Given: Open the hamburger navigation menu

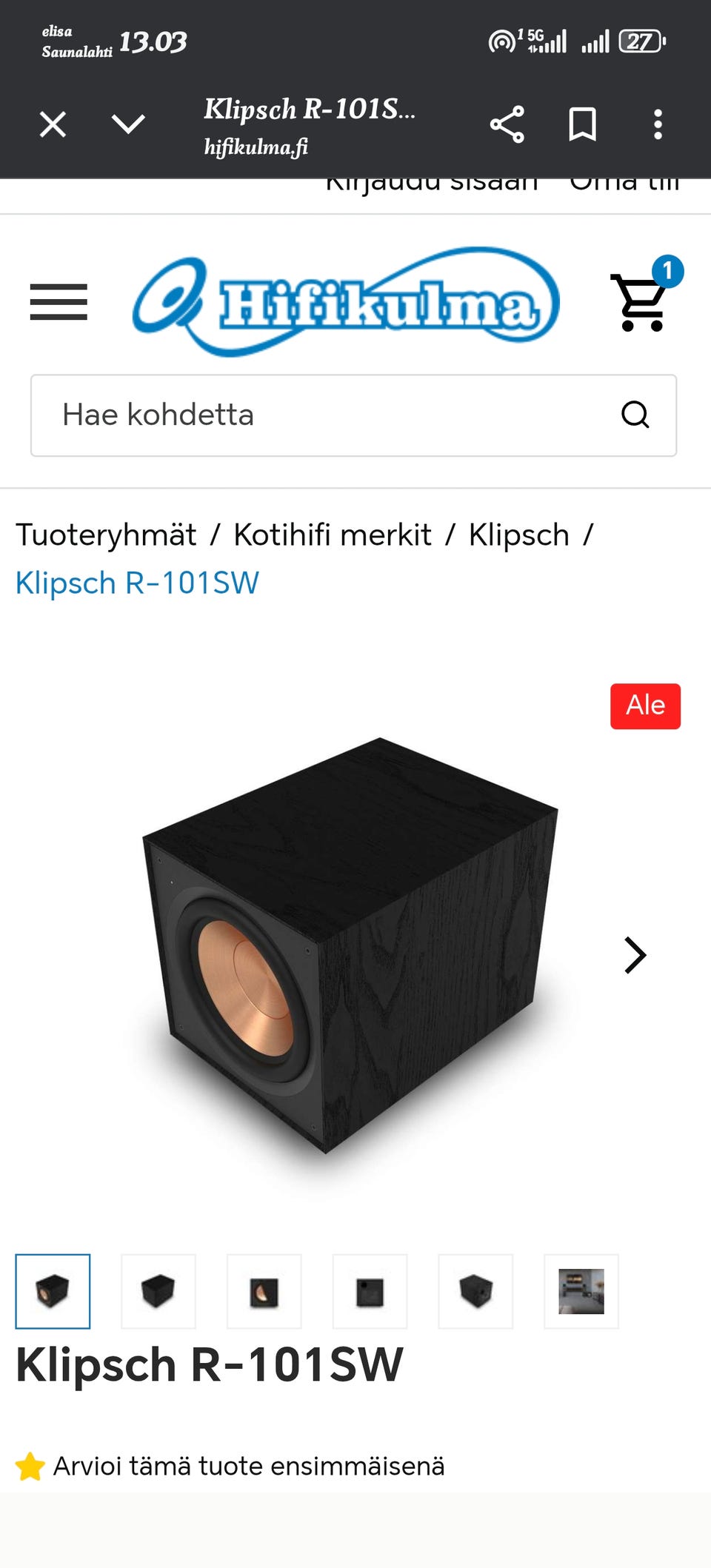Looking at the screenshot, I should pyautogui.click(x=59, y=302).
